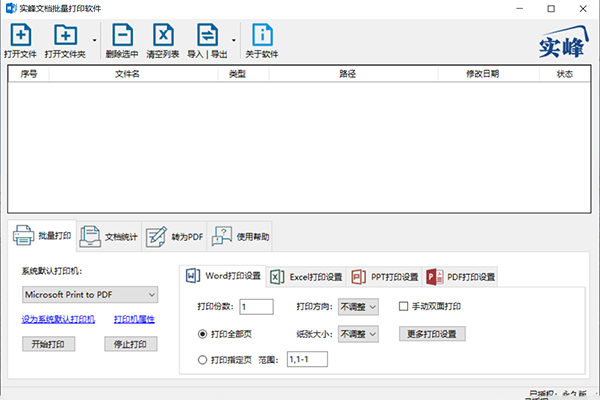Select the Excel打印设置 tab
Image resolution: width=600 pixels, height=400 pixels.
[305, 276]
